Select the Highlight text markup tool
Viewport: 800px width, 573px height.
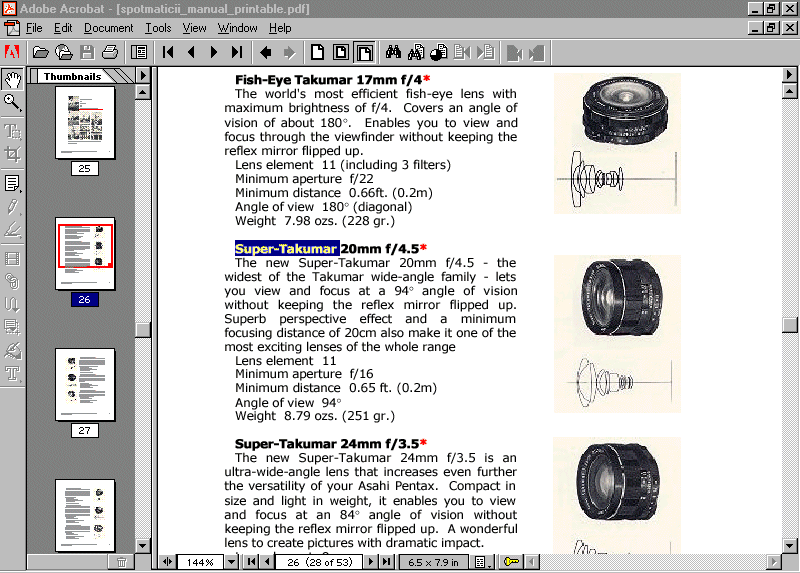(x=13, y=230)
